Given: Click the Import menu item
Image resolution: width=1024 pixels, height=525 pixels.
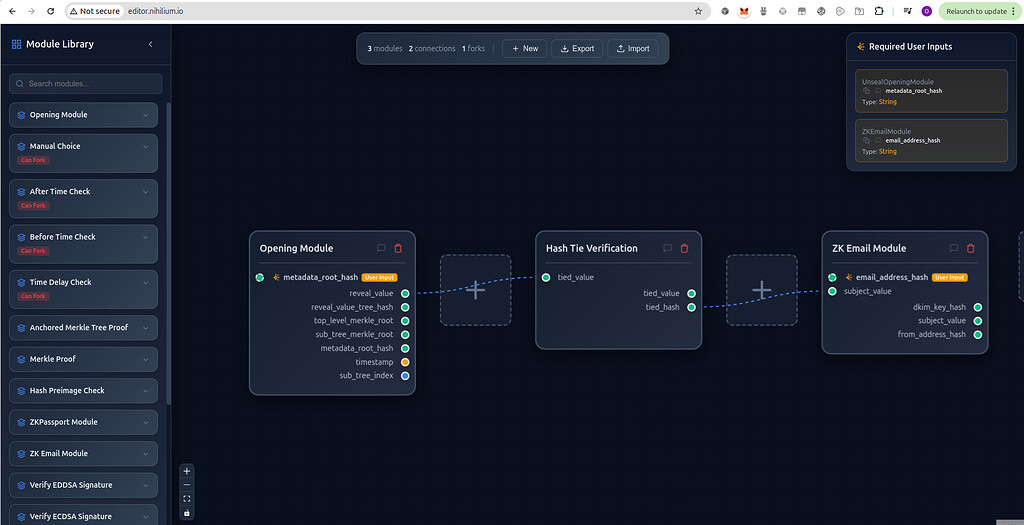Looking at the screenshot, I should click(x=633, y=48).
